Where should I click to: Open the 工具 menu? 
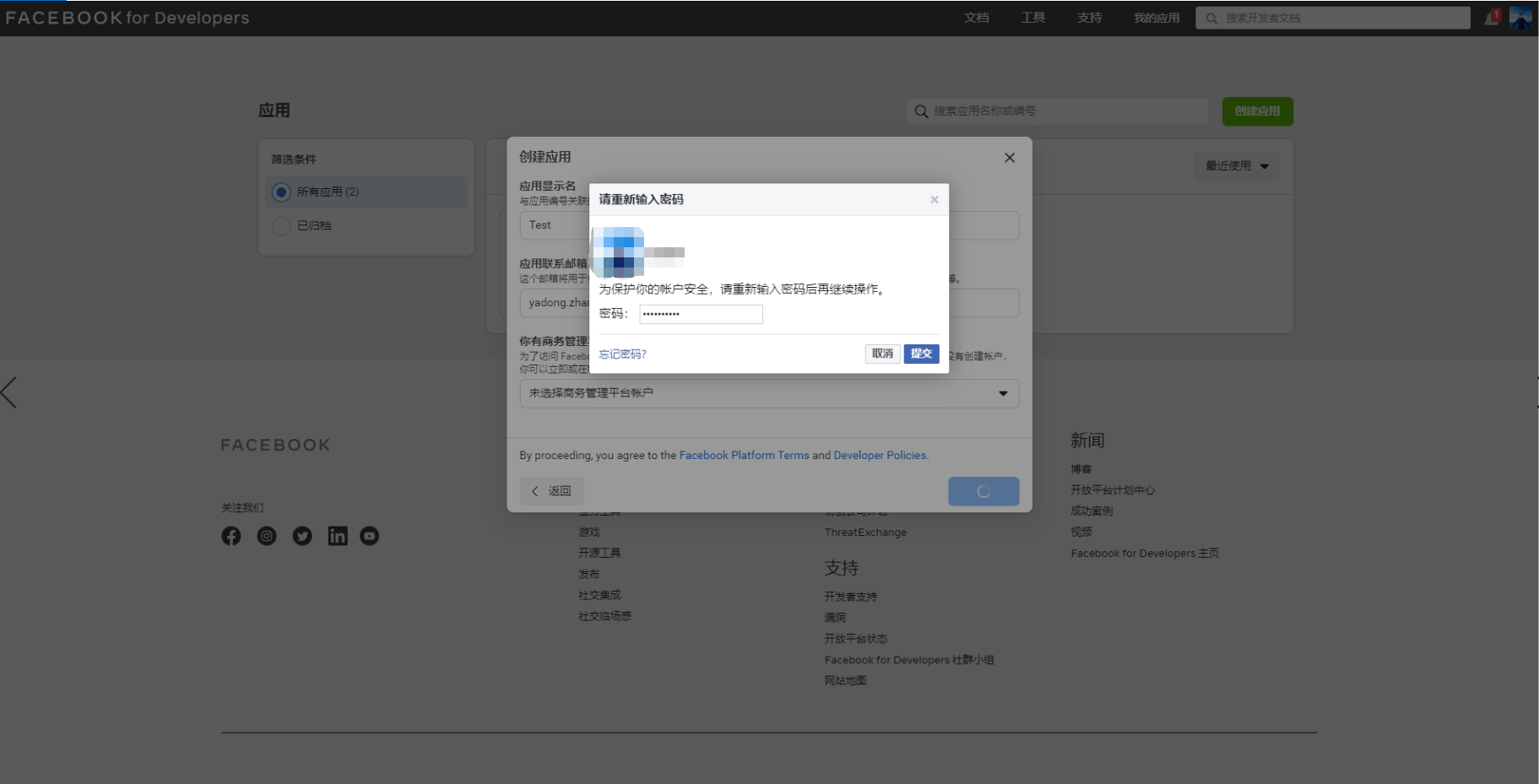(1033, 18)
